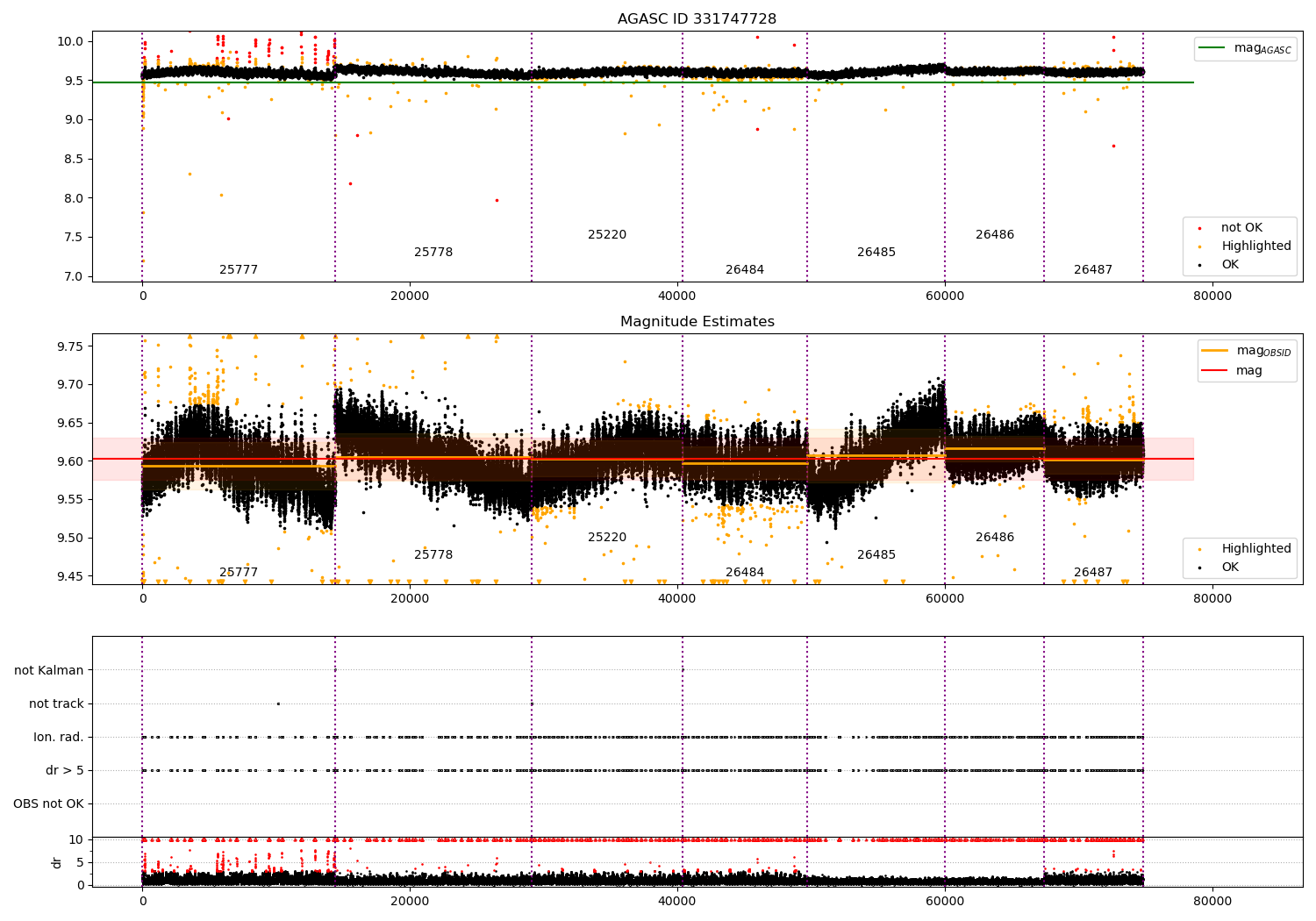The image size is (1316, 921).
Task: Click the rotated 'dr' y-axis label
Action: (x=57, y=862)
